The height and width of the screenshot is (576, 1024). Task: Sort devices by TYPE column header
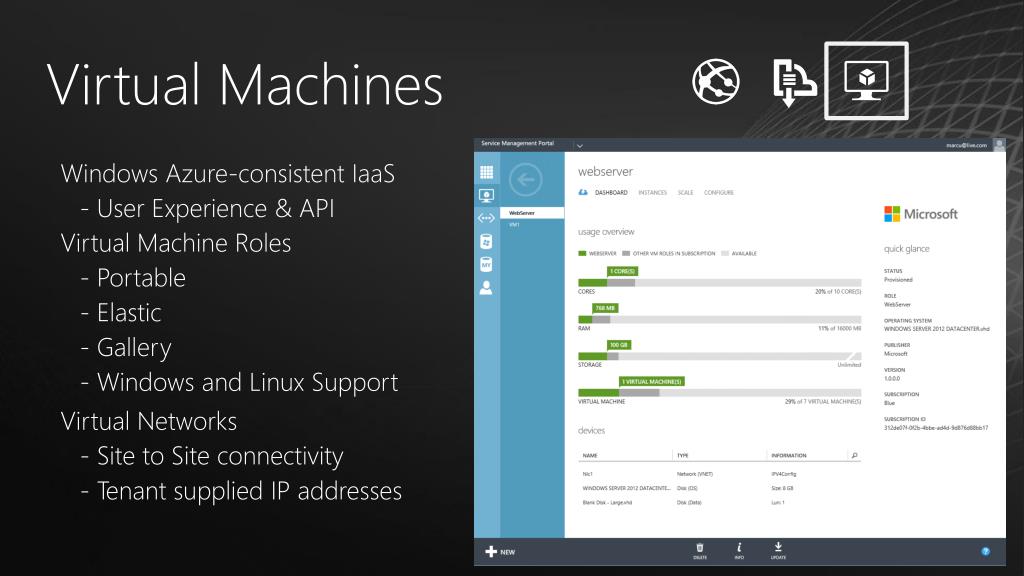[x=682, y=456]
